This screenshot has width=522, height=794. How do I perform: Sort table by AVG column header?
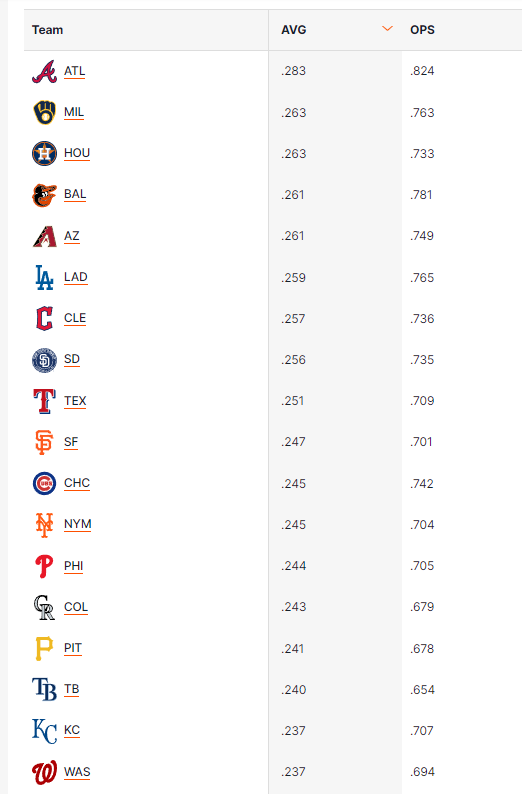(294, 30)
